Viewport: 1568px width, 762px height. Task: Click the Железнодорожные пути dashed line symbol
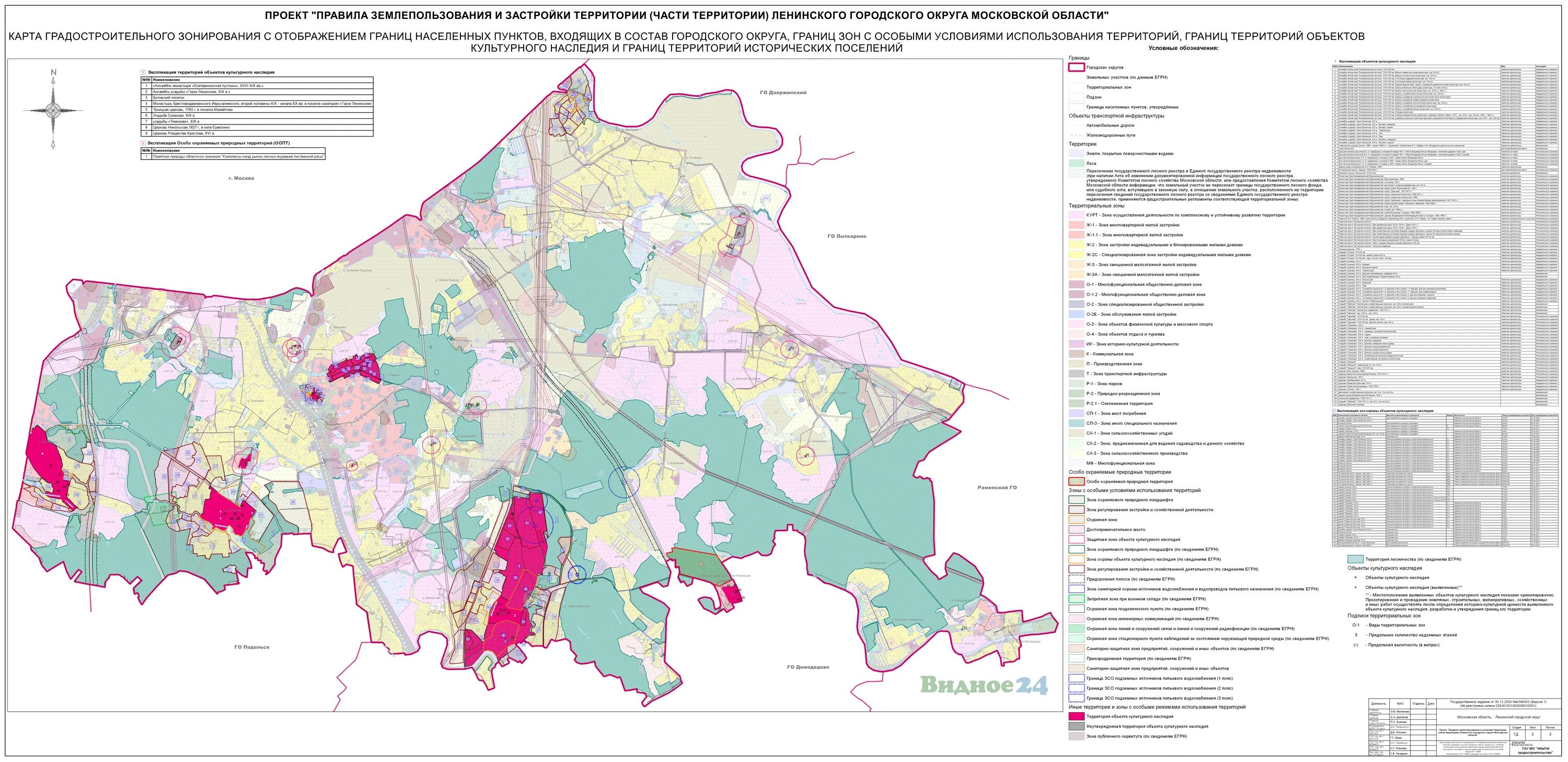tap(1076, 135)
